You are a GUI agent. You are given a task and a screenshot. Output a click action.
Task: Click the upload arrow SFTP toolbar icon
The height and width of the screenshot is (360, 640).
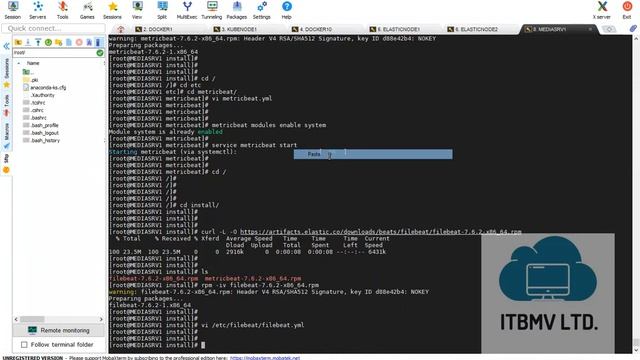[38, 42]
